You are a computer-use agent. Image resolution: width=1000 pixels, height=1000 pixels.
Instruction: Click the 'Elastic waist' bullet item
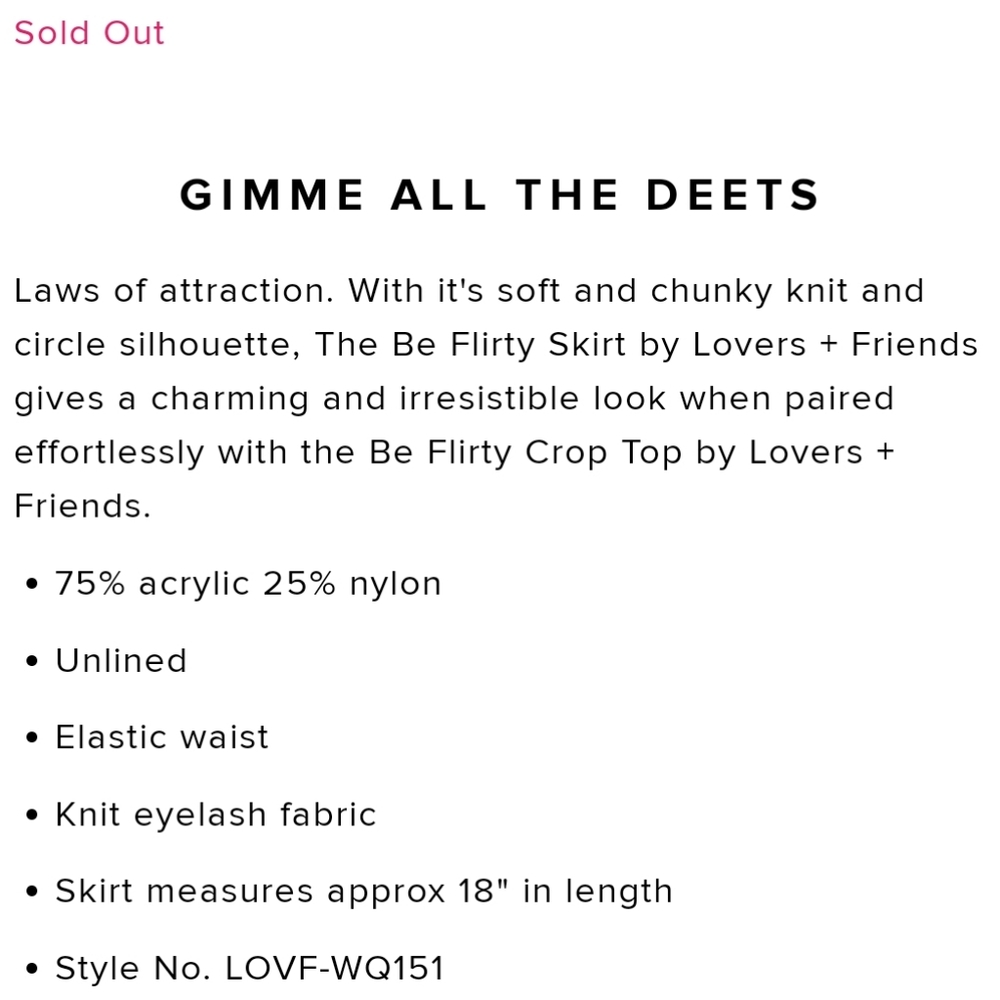pos(162,737)
